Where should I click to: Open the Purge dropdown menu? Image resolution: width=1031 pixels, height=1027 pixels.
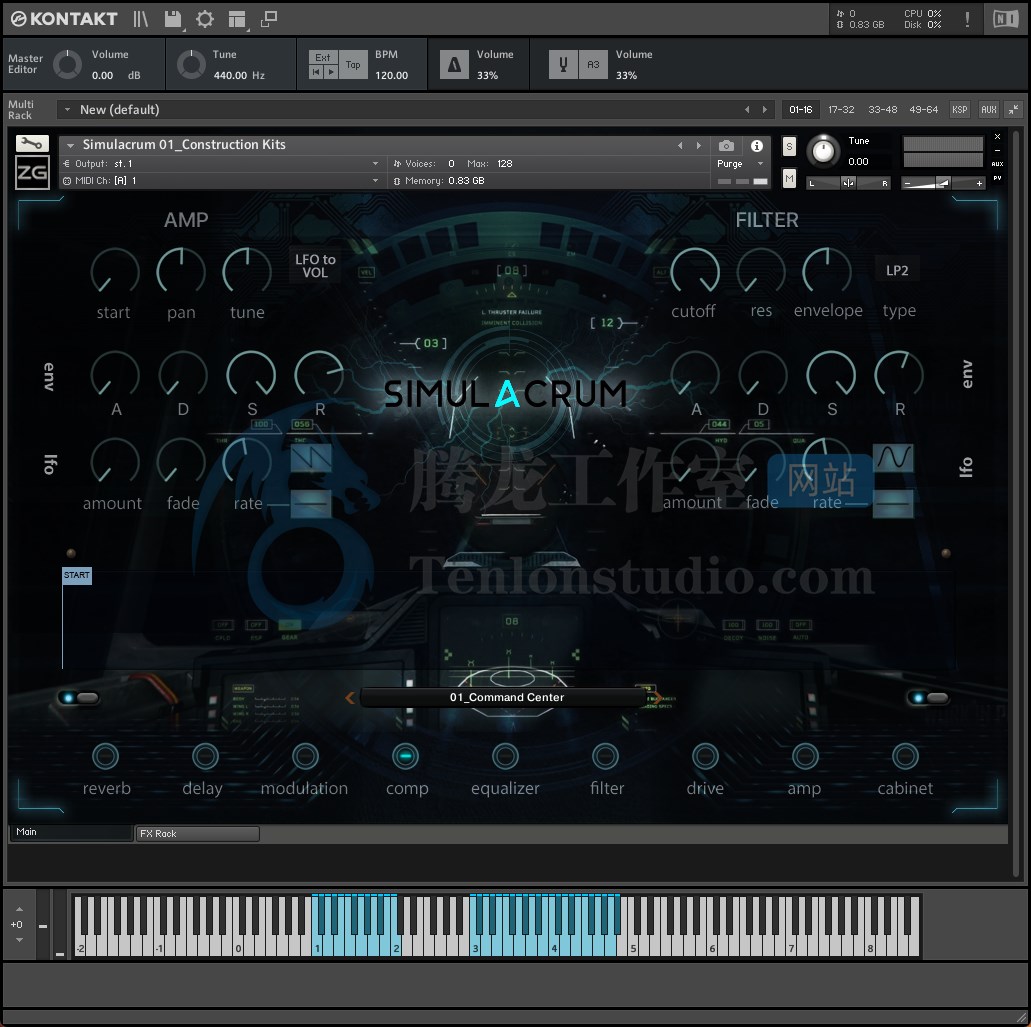coord(740,164)
